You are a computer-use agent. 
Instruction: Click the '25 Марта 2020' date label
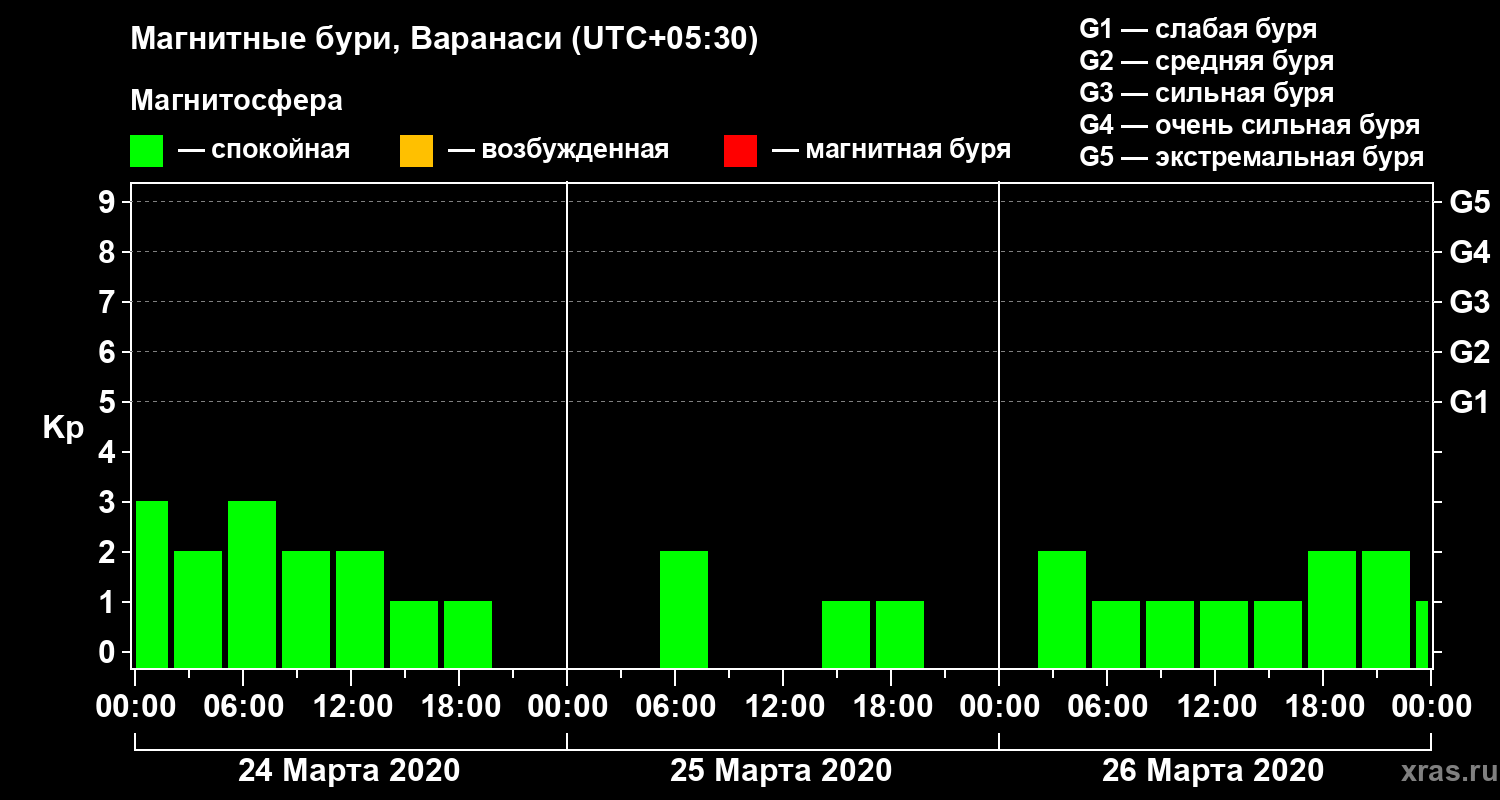781,771
